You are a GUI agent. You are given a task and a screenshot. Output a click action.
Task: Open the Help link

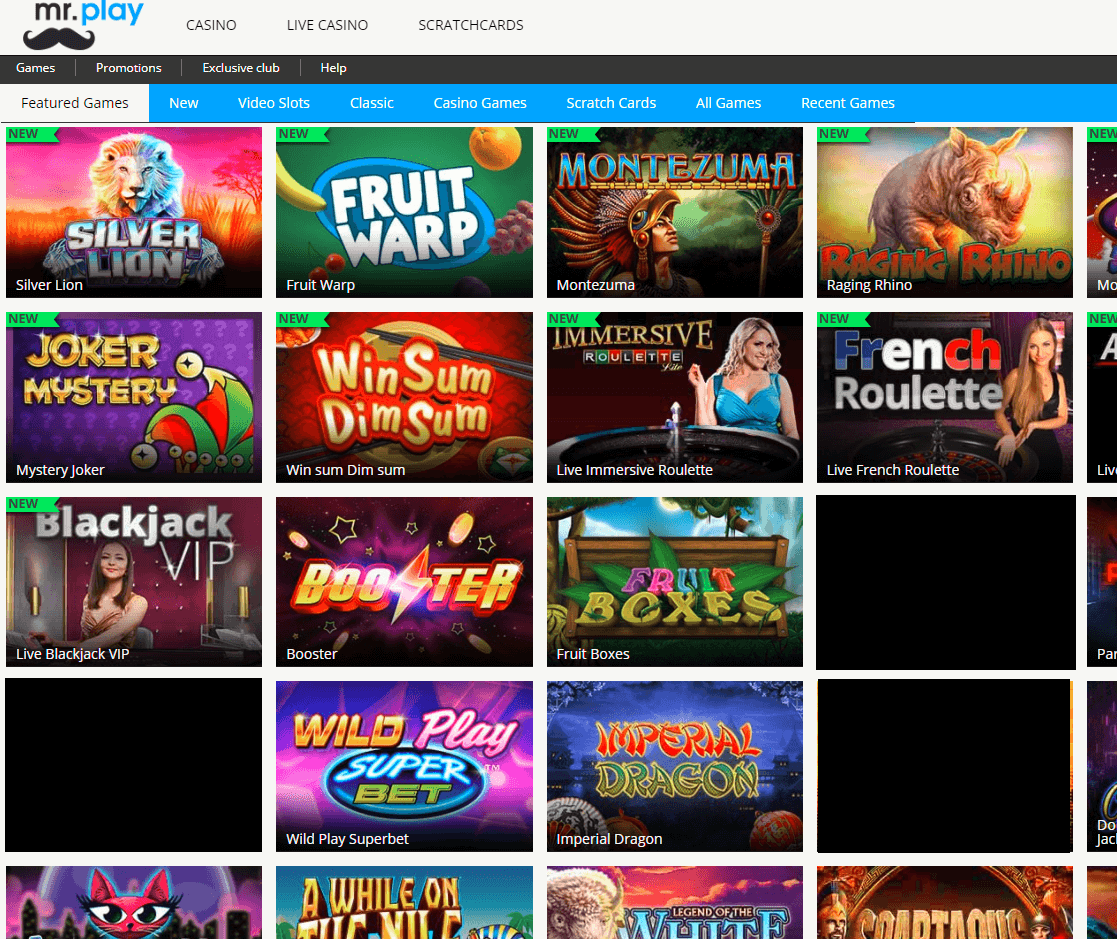coord(333,68)
